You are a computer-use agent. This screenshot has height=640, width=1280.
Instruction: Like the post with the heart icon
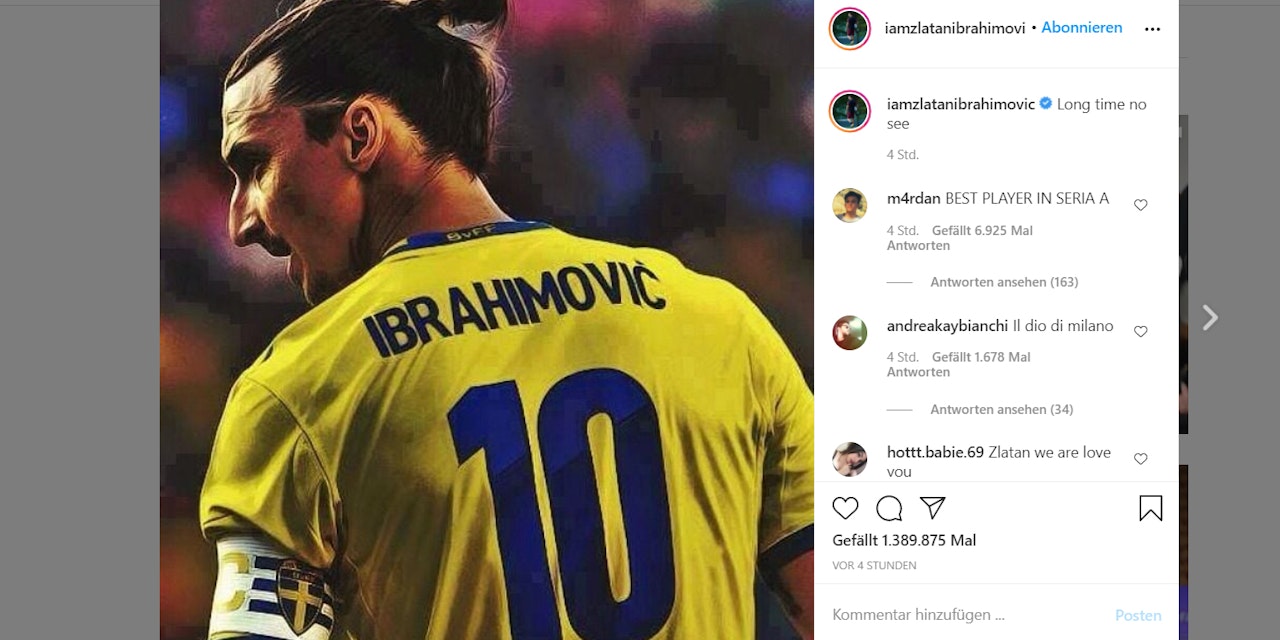click(x=845, y=508)
